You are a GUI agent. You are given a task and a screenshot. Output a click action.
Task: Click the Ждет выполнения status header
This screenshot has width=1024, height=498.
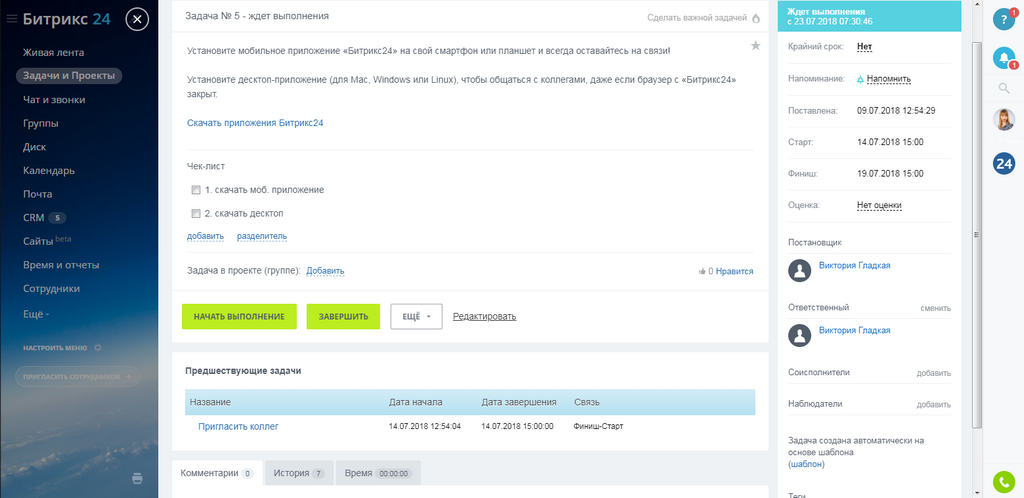(x=869, y=16)
